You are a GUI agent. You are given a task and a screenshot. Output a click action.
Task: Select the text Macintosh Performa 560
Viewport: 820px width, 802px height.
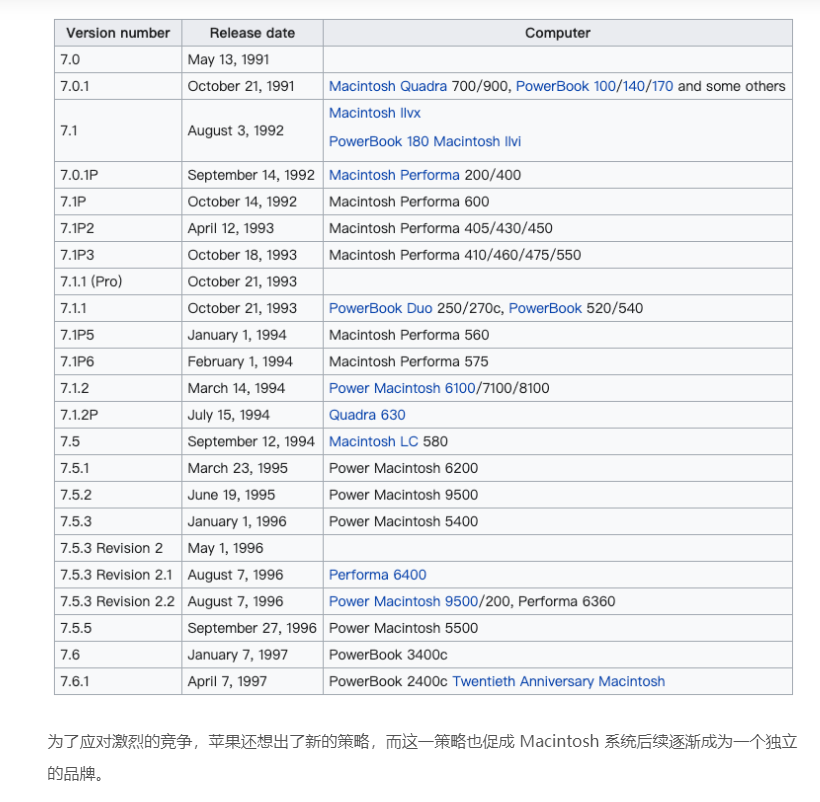[x=409, y=335]
